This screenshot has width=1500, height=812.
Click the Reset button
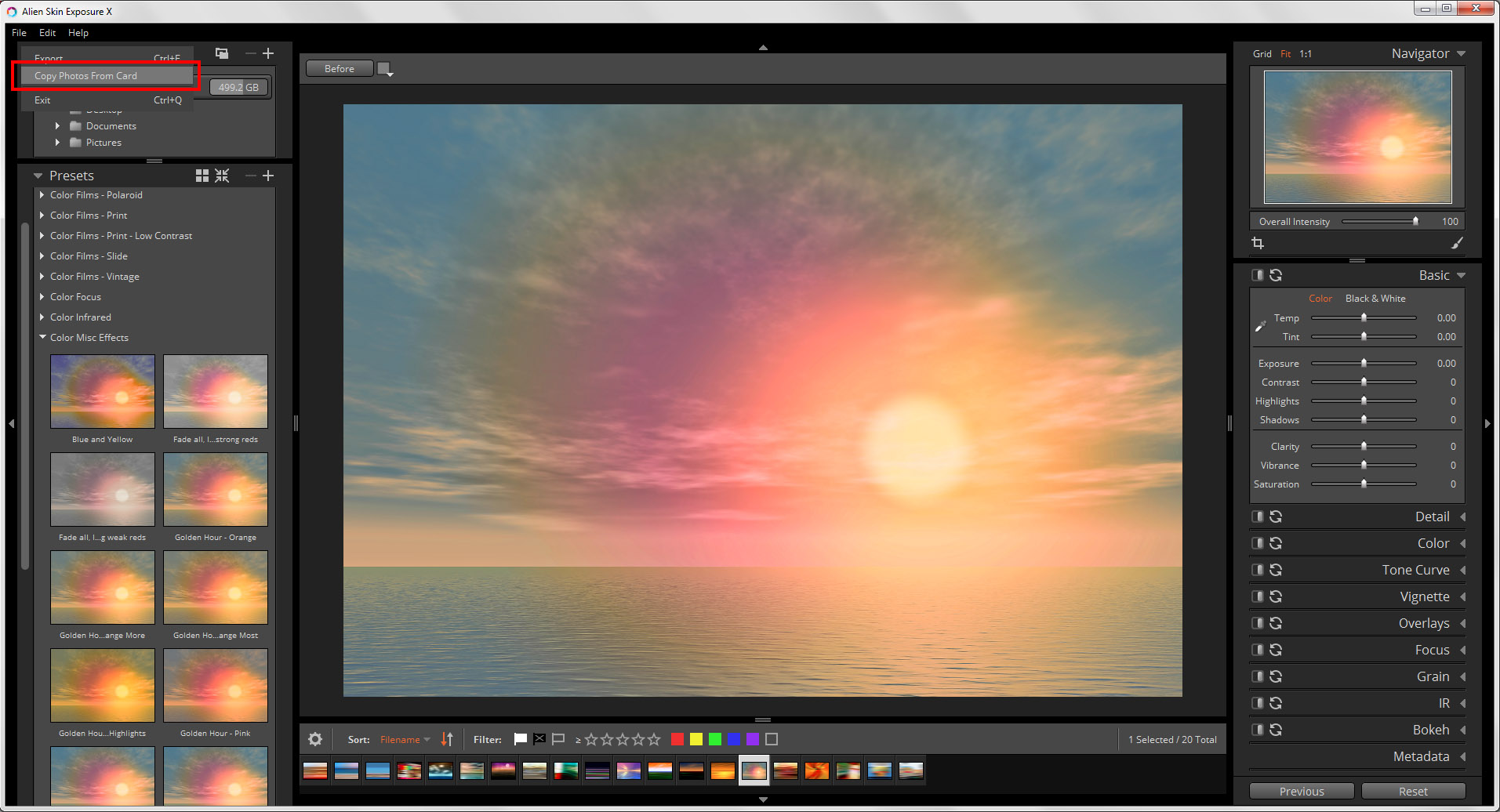(1413, 792)
